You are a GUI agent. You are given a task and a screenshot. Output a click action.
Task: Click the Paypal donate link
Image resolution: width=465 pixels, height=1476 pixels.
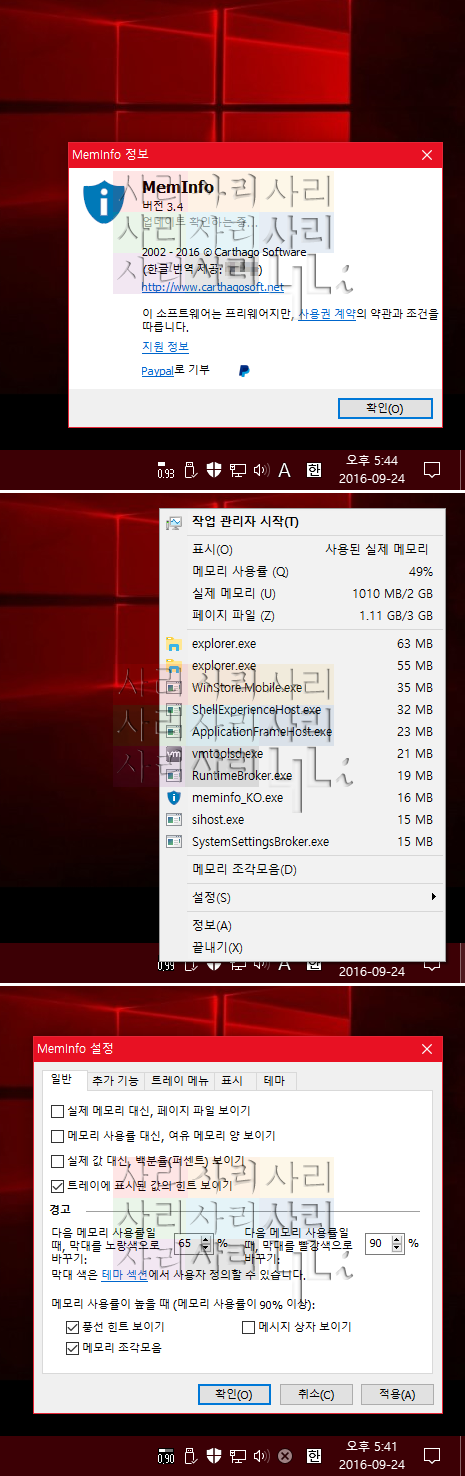pos(158,370)
